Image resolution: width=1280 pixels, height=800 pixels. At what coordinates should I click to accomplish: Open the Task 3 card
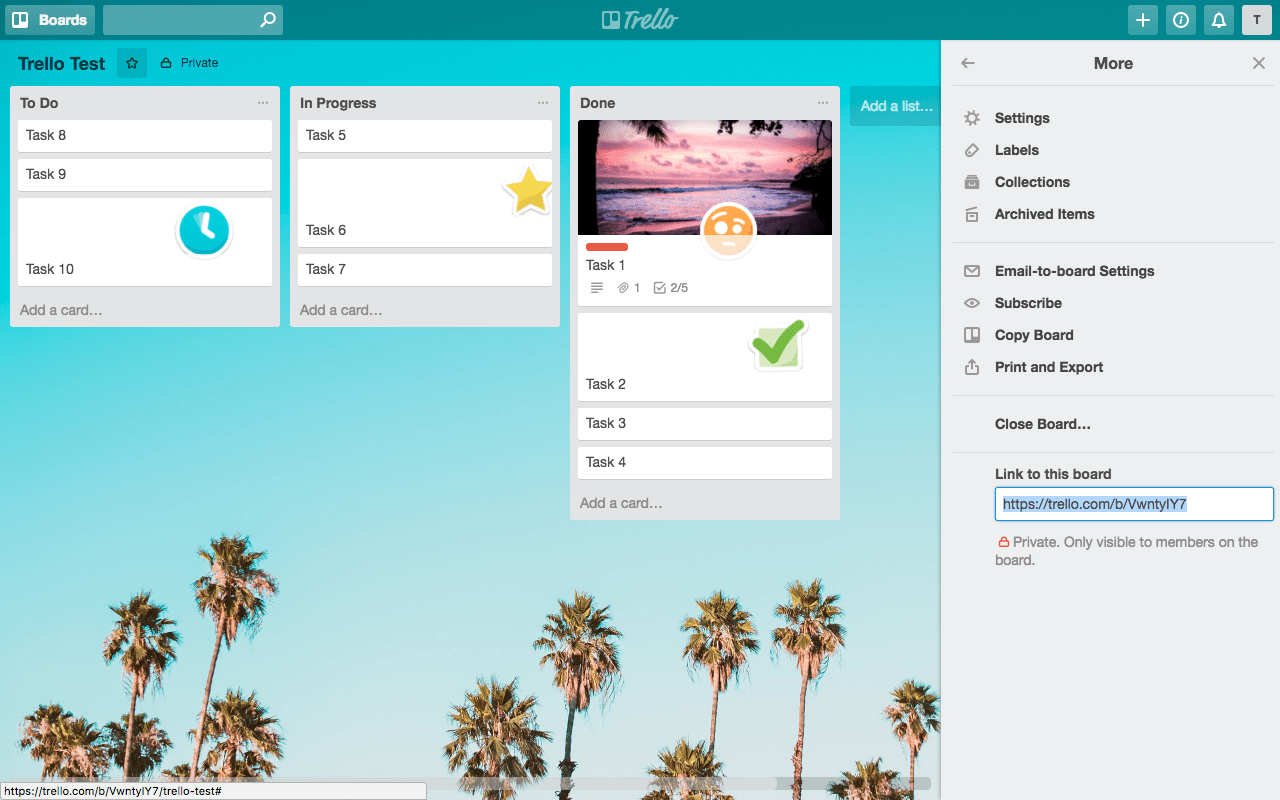(x=705, y=423)
